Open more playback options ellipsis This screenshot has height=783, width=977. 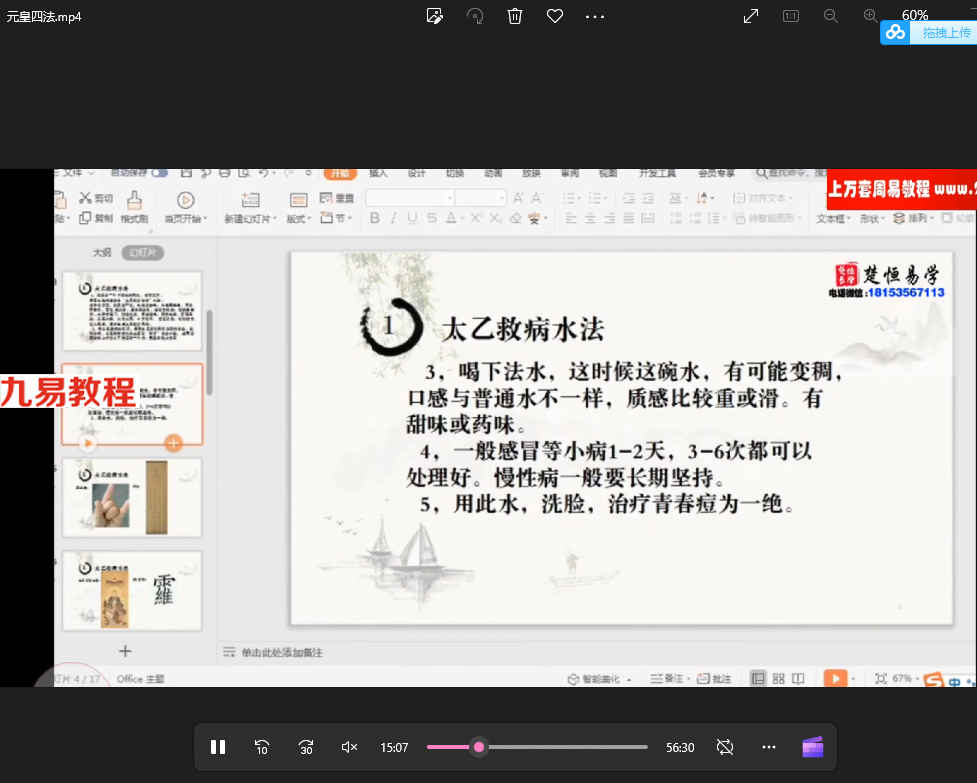pos(769,747)
